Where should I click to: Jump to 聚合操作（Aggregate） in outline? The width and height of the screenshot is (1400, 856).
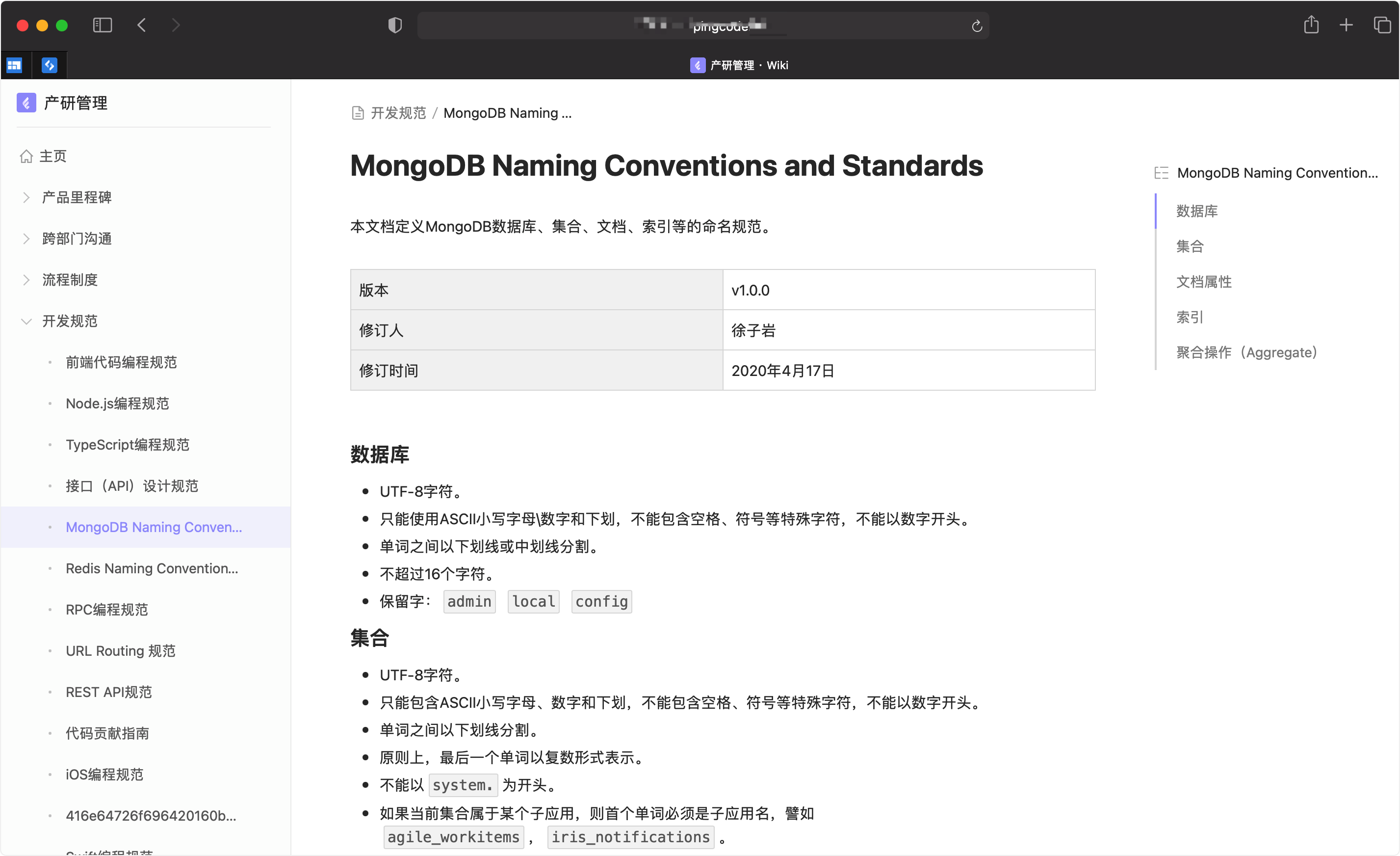pyautogui.click(x=1246, y=352)
